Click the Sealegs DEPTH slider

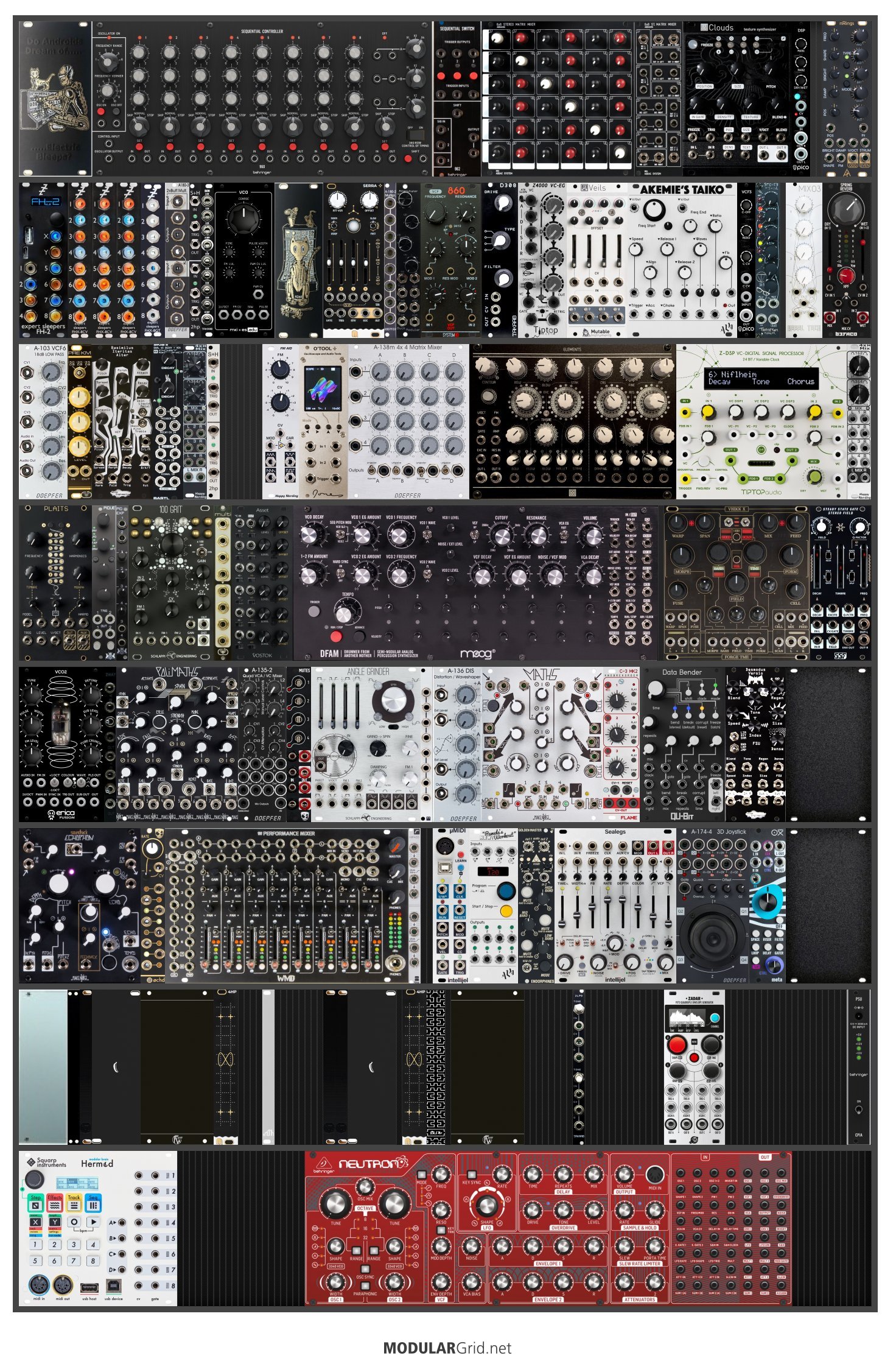click(x=623, y=912)
